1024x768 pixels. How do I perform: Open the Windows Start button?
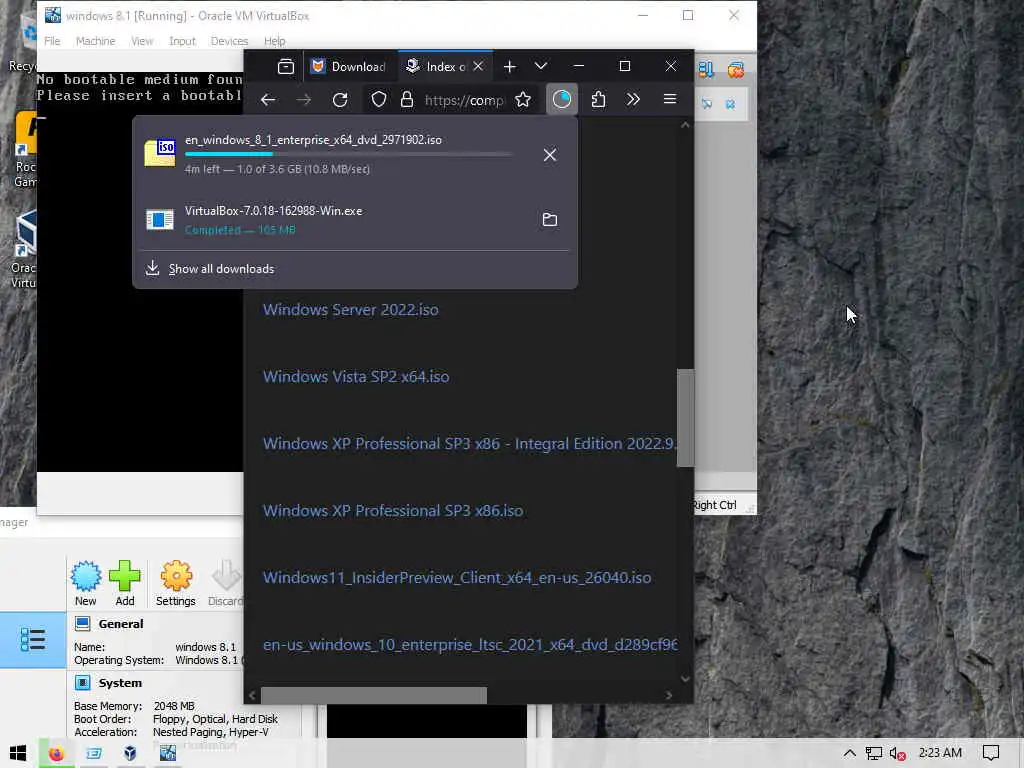(18, 754)
